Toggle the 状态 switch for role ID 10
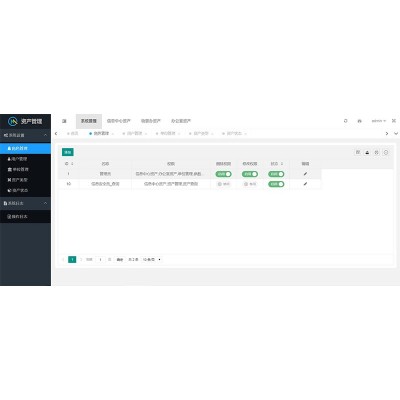Viewport: 400px width, 400px height. pyautogui.click(x=276, y=184)
